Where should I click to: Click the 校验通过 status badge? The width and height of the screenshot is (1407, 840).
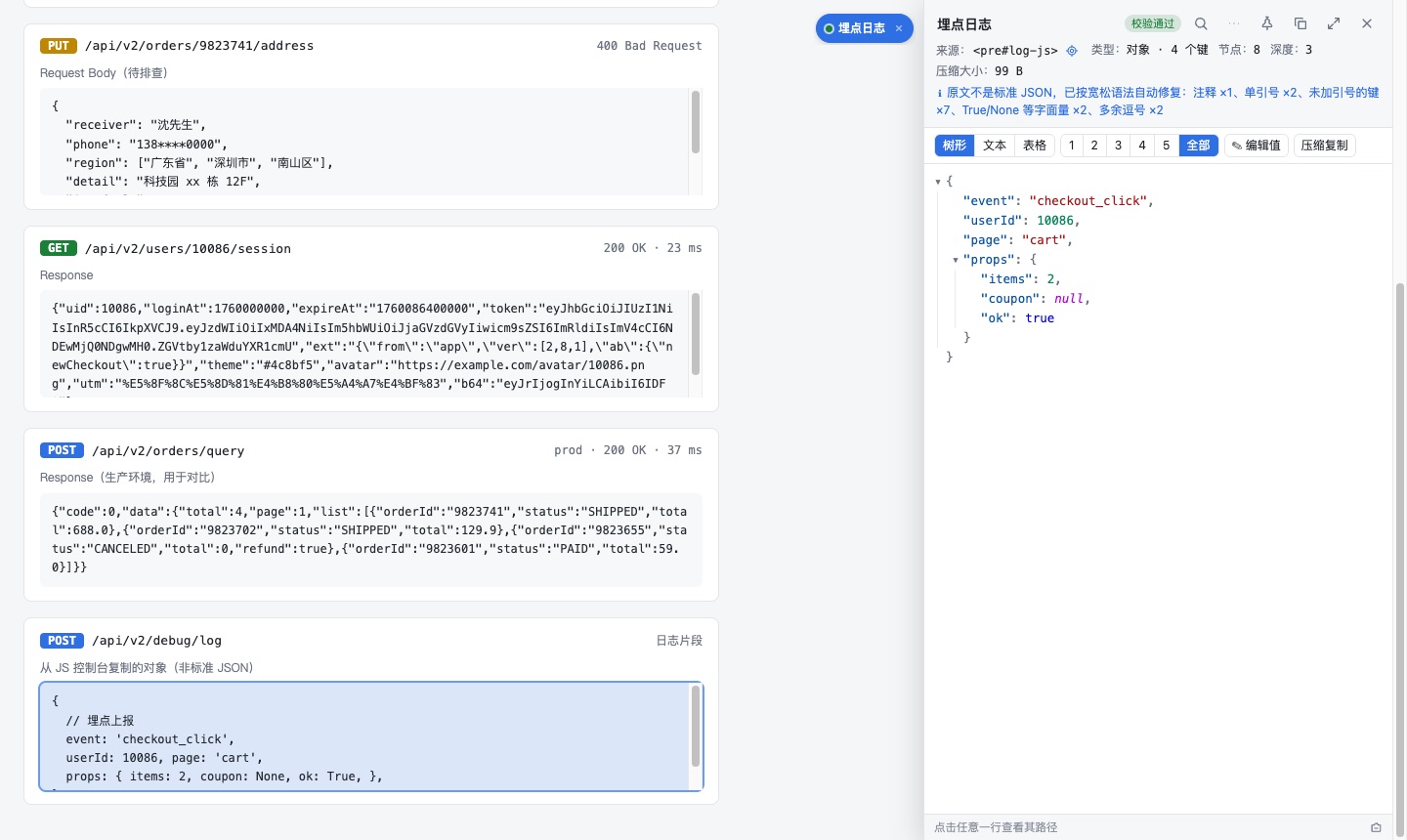tap(1153, 23)
